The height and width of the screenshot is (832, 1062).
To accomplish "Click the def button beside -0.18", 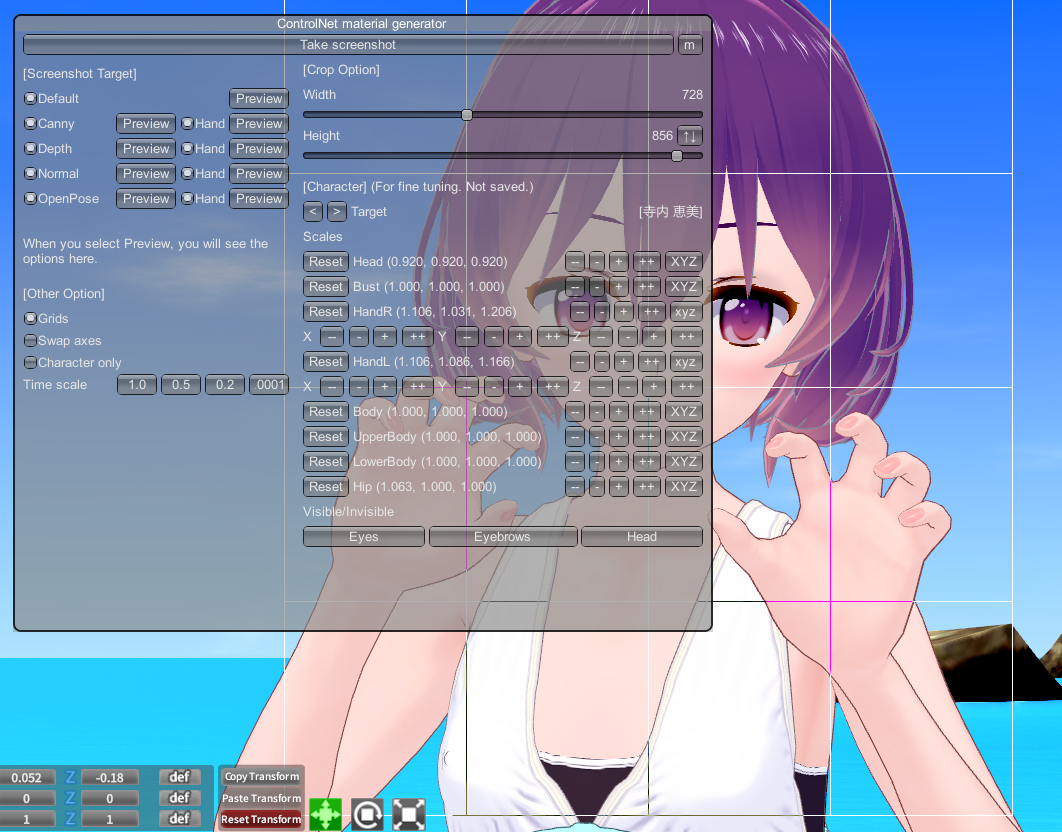I will [x=179, y=777].
